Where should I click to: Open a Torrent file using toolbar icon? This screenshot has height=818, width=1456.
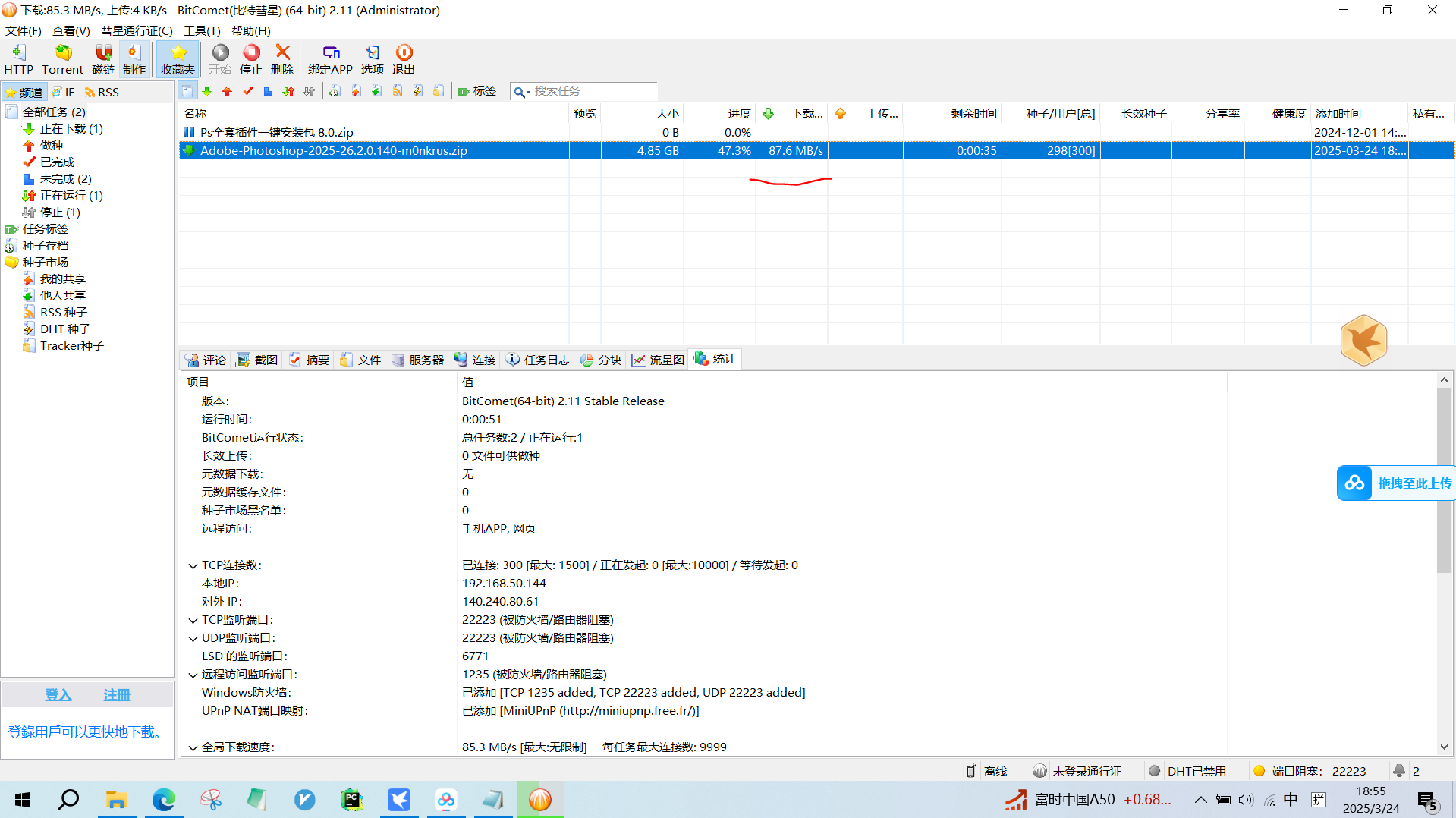tap(62, 58)
